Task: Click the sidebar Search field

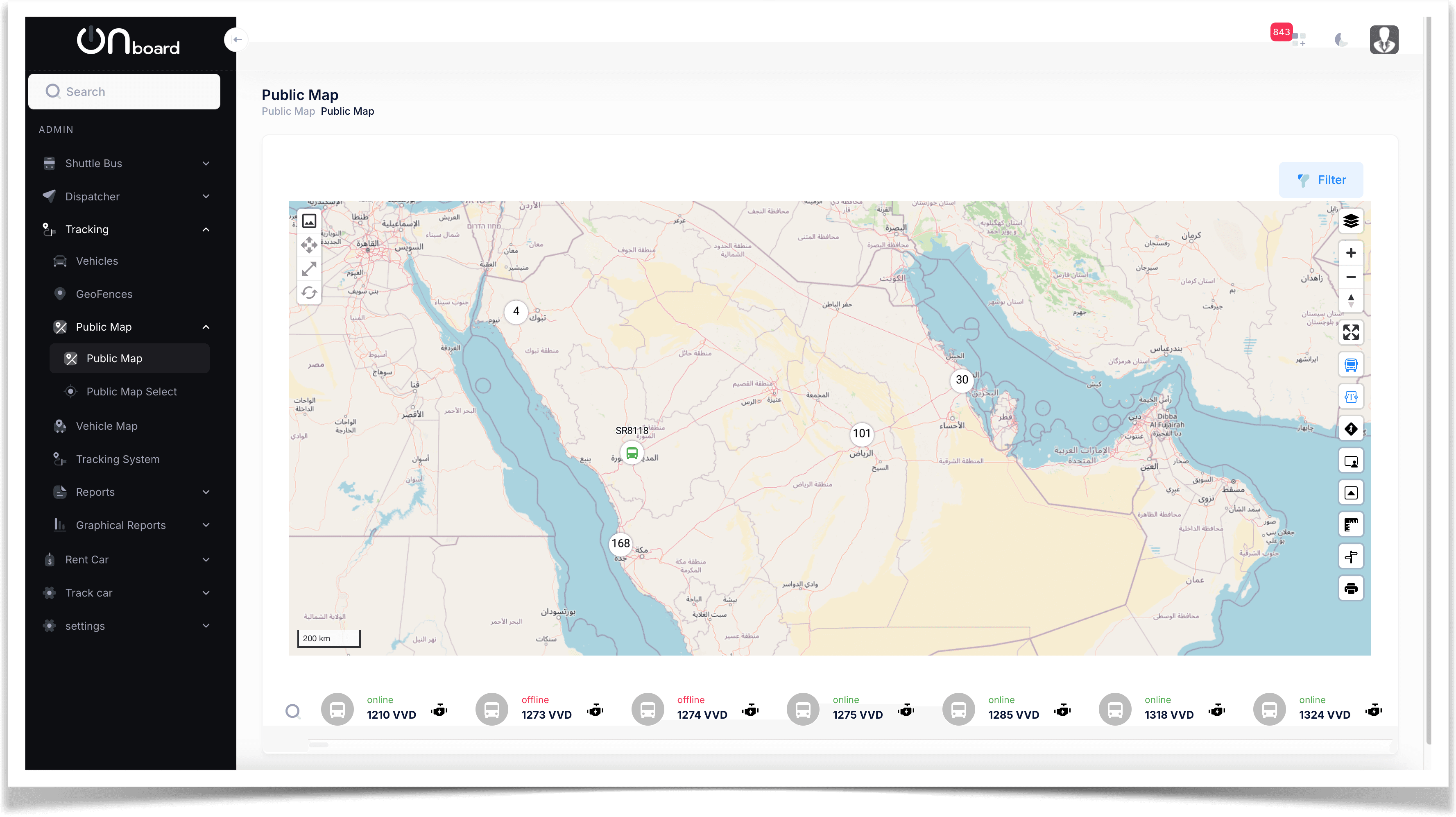Action: 124,91
